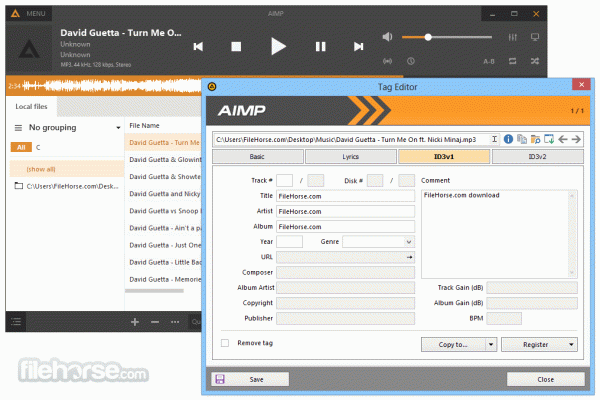Viewport: 600px width, 400px height.
Task: Select David Guetta - Ain't a party track
Action: (163, 228)
